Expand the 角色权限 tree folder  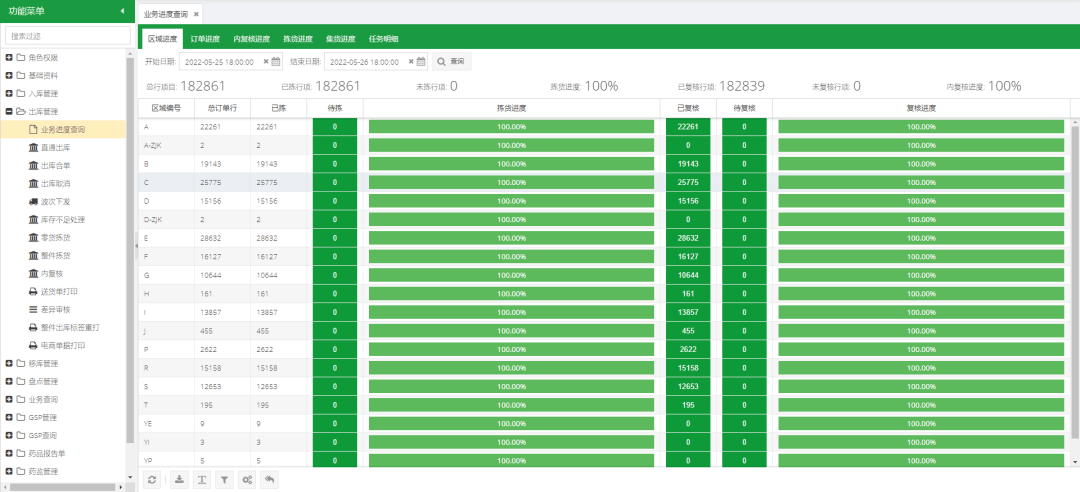coord(9,57)
